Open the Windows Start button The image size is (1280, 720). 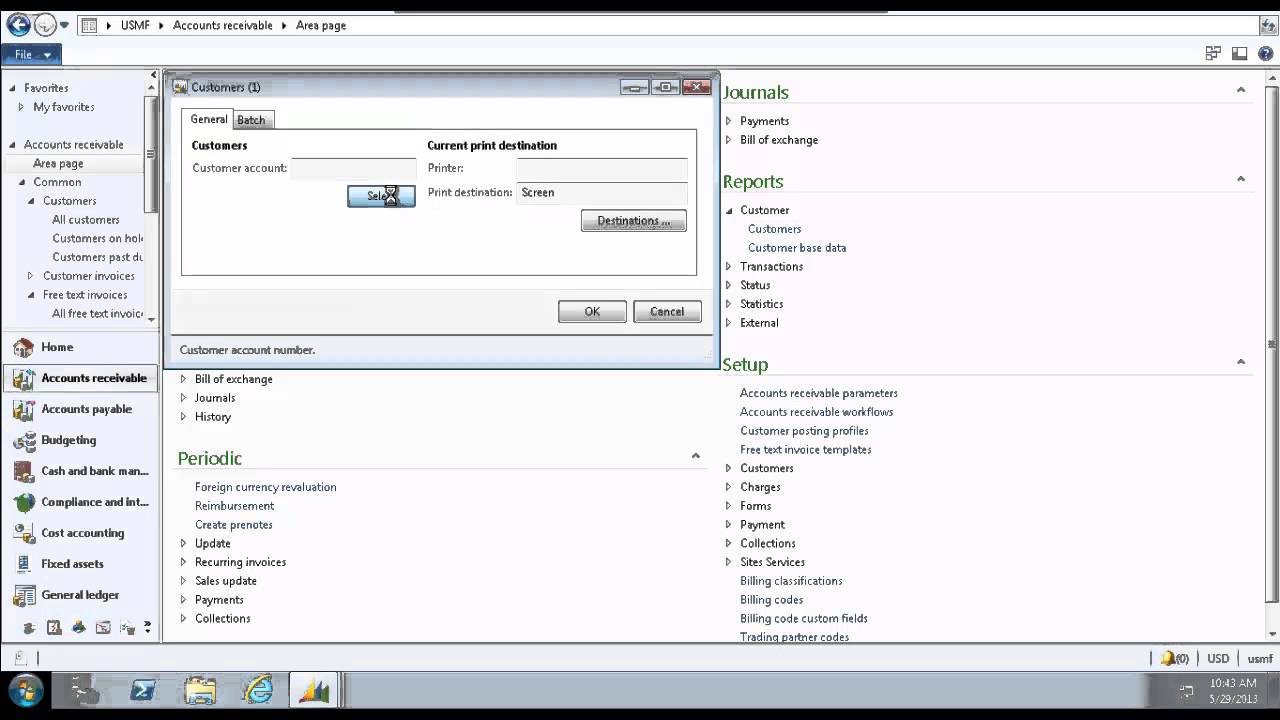pos(26,690)
